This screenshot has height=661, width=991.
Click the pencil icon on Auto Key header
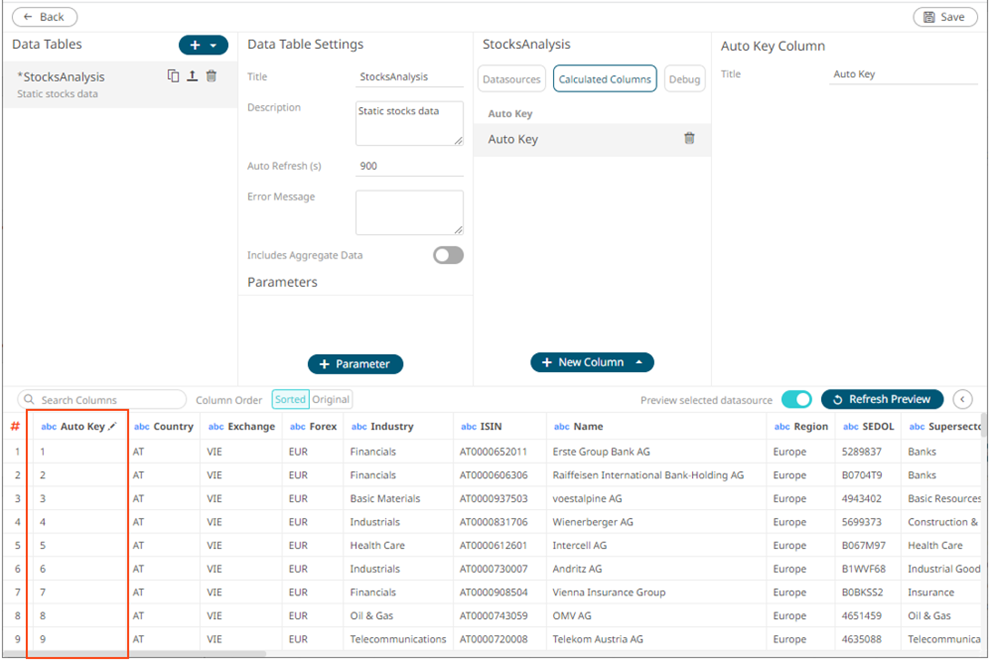(x=113, y=426)
